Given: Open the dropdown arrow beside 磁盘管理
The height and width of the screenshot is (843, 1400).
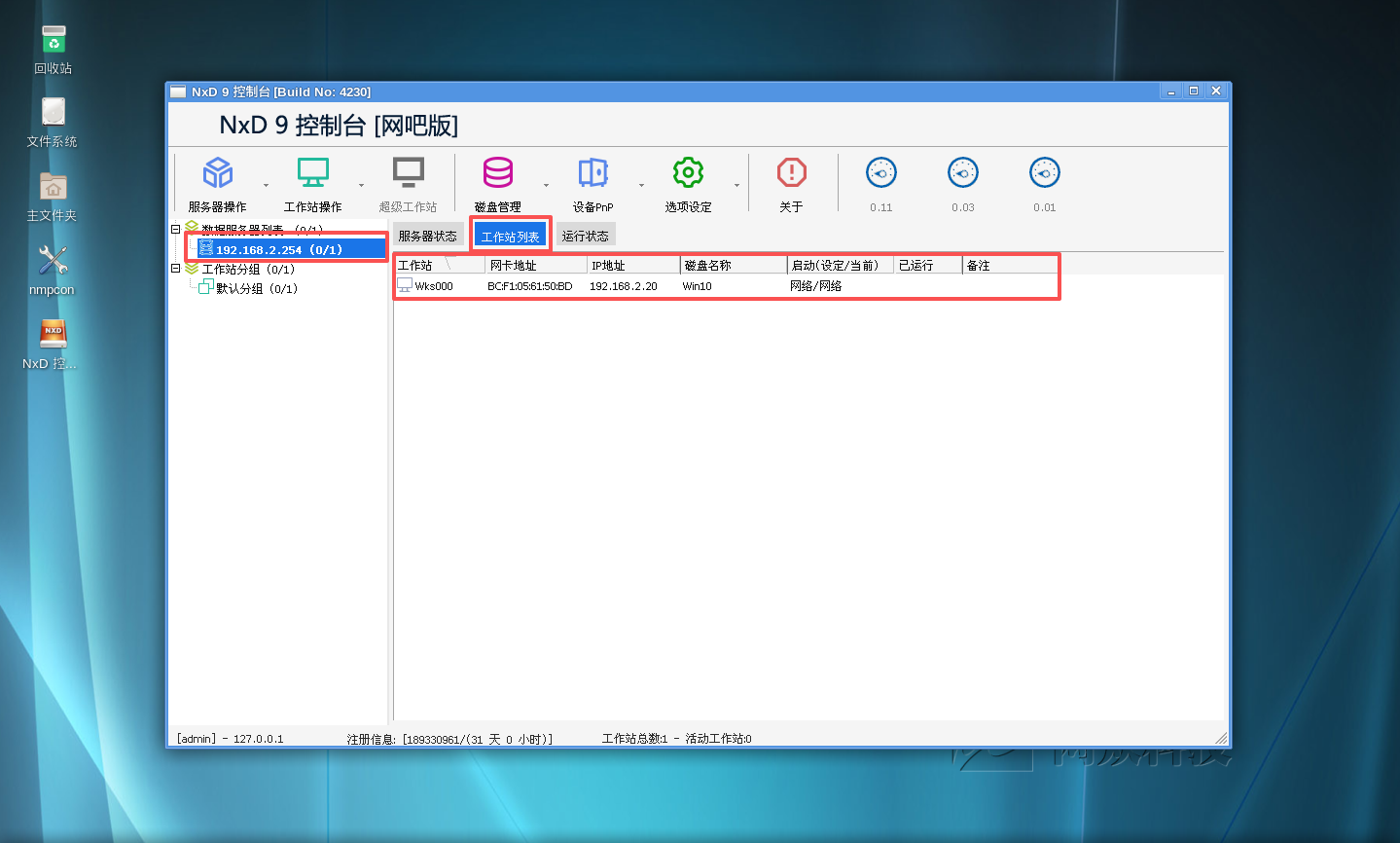Looking at the screenshot, I should [546, 185].
